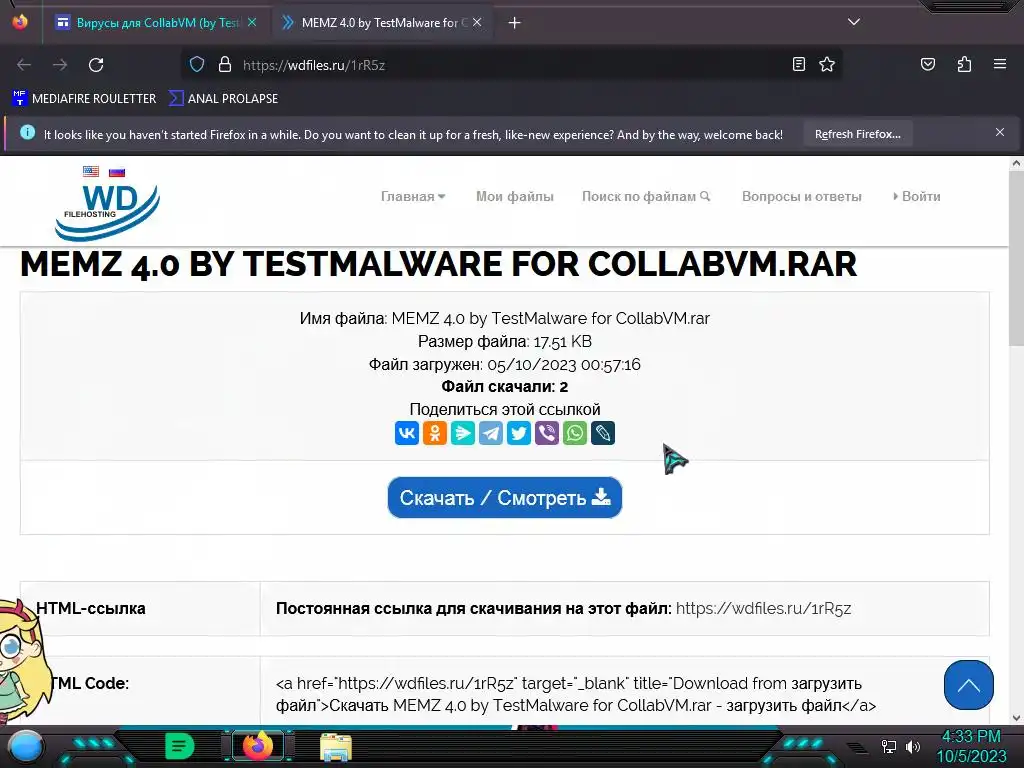Click the Скачать / Смотреть download button

[x=505, y=498]
